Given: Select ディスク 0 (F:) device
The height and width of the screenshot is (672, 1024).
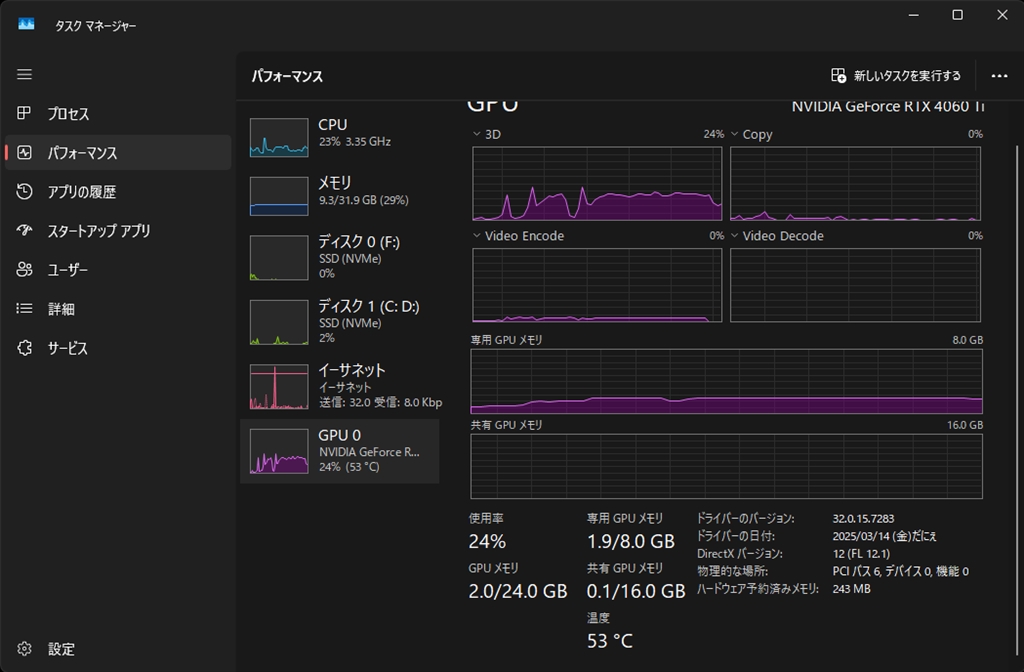Looking at the screenshot, I should point(339,257).
